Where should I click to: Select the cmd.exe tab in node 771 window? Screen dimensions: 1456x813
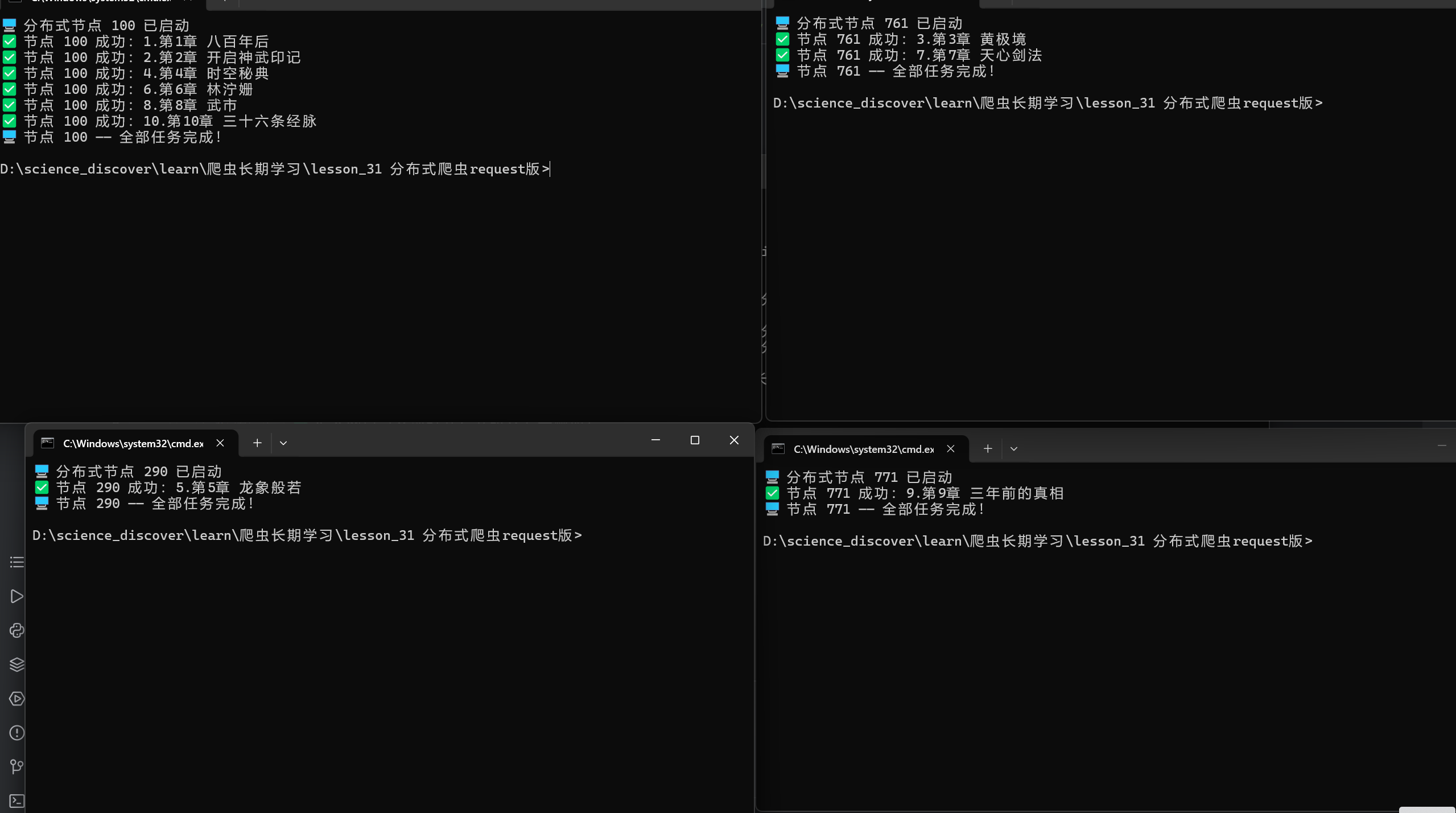[863, 449]
